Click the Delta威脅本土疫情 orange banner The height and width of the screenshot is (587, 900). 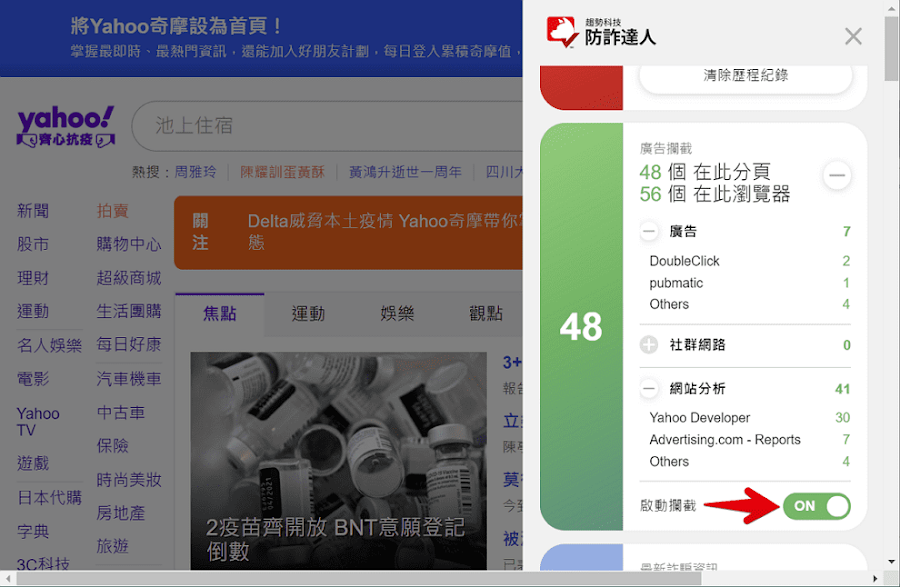pos(348,232)
